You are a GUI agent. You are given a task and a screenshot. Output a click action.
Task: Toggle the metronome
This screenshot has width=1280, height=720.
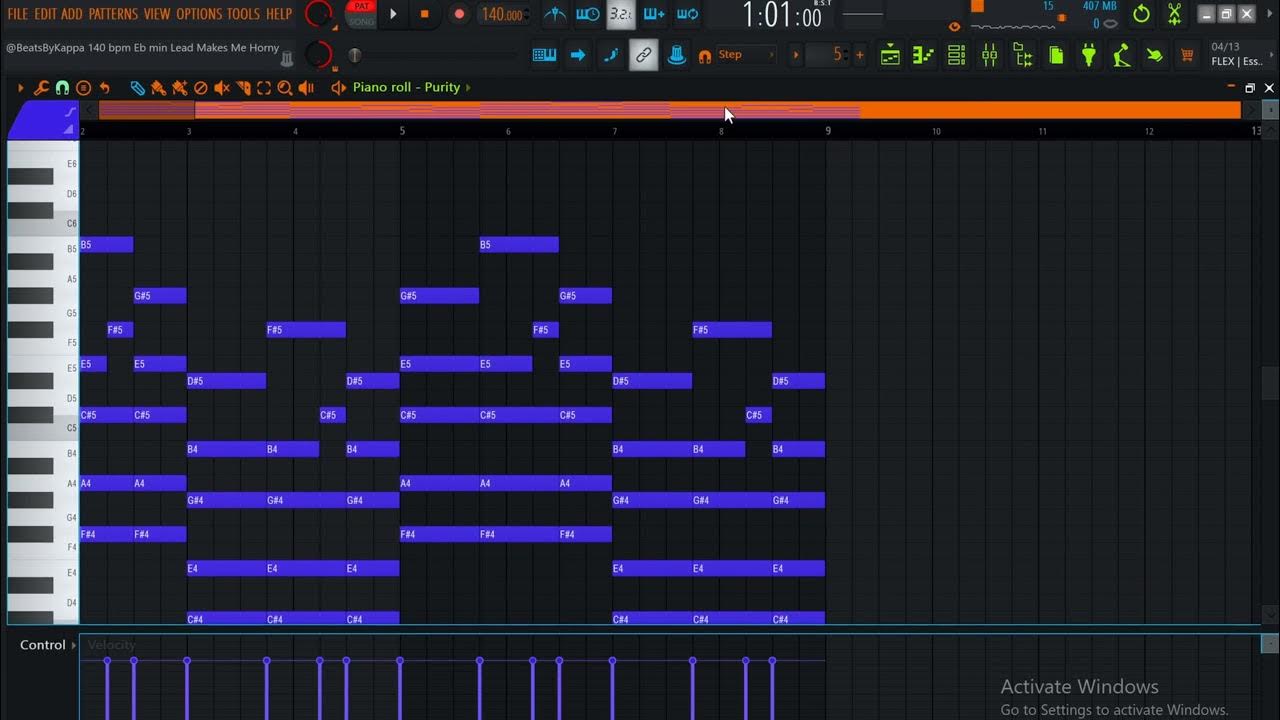(555, 14)
